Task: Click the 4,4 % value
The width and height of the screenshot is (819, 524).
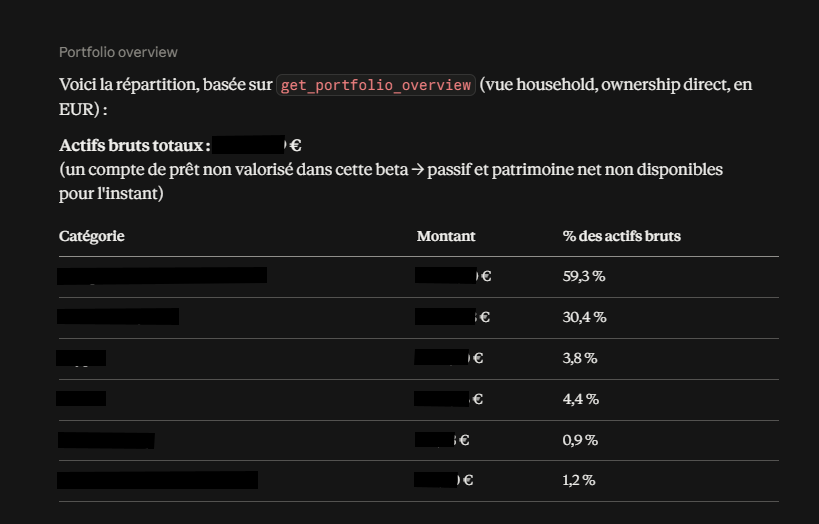Action: [581, 399]
